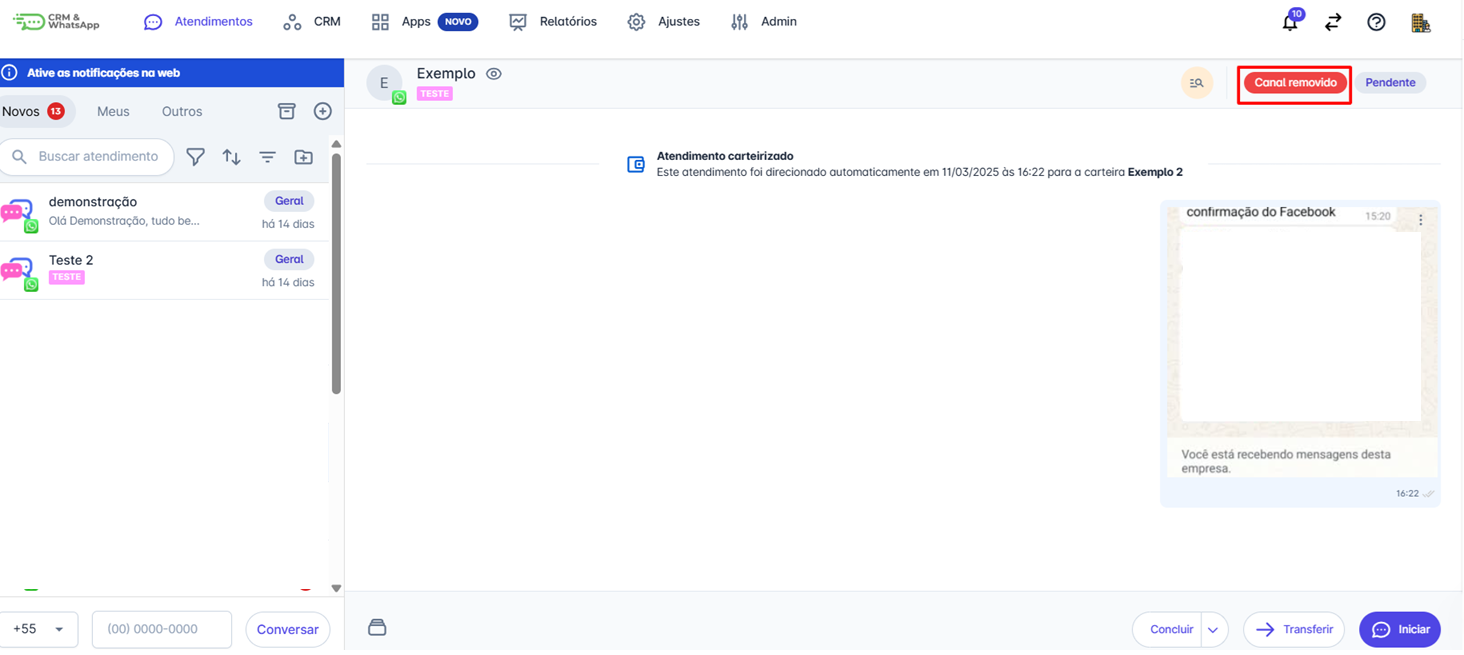Click the notifications bell icon
Viewport: 1464px width, 655px height.
coord(1290,23)
